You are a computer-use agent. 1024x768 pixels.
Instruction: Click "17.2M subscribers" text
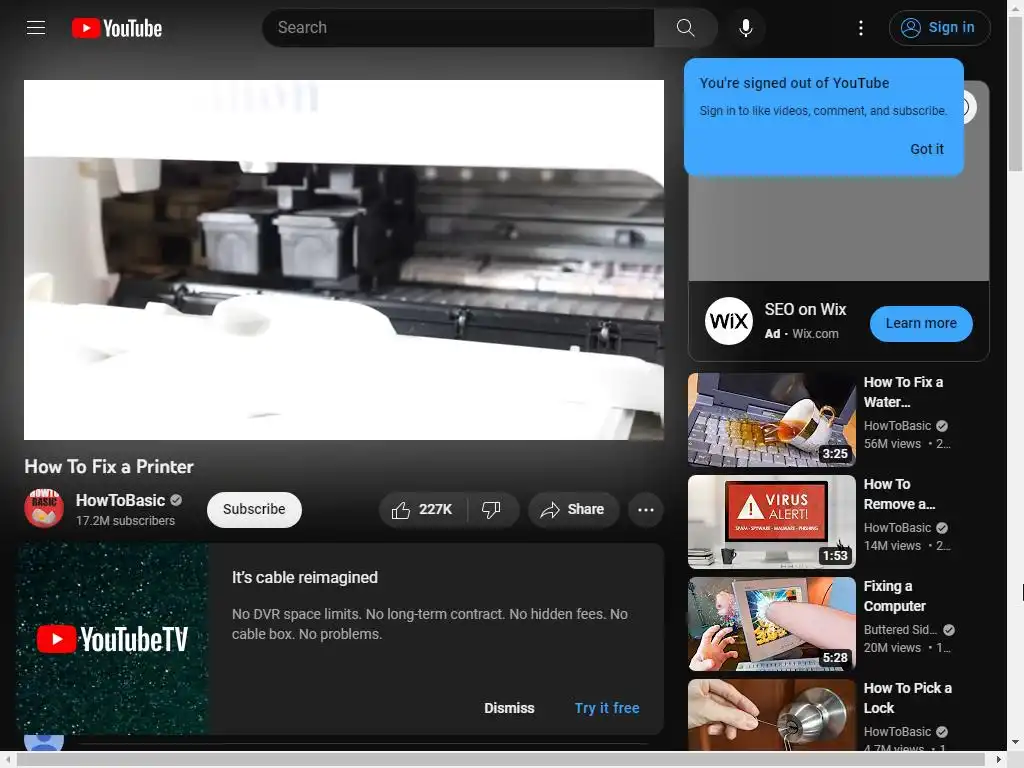tap(125, 520)
